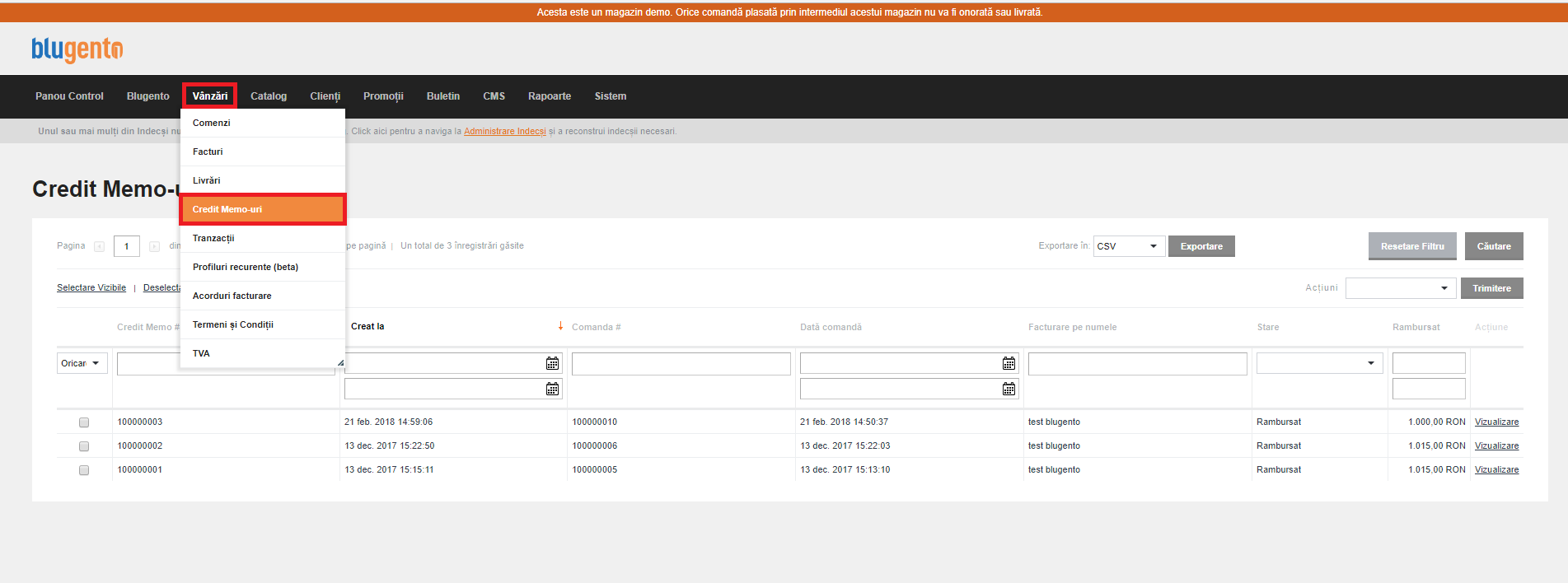
Task: Select checkbox for credit memo 100000001
Action: coord(84,470)
